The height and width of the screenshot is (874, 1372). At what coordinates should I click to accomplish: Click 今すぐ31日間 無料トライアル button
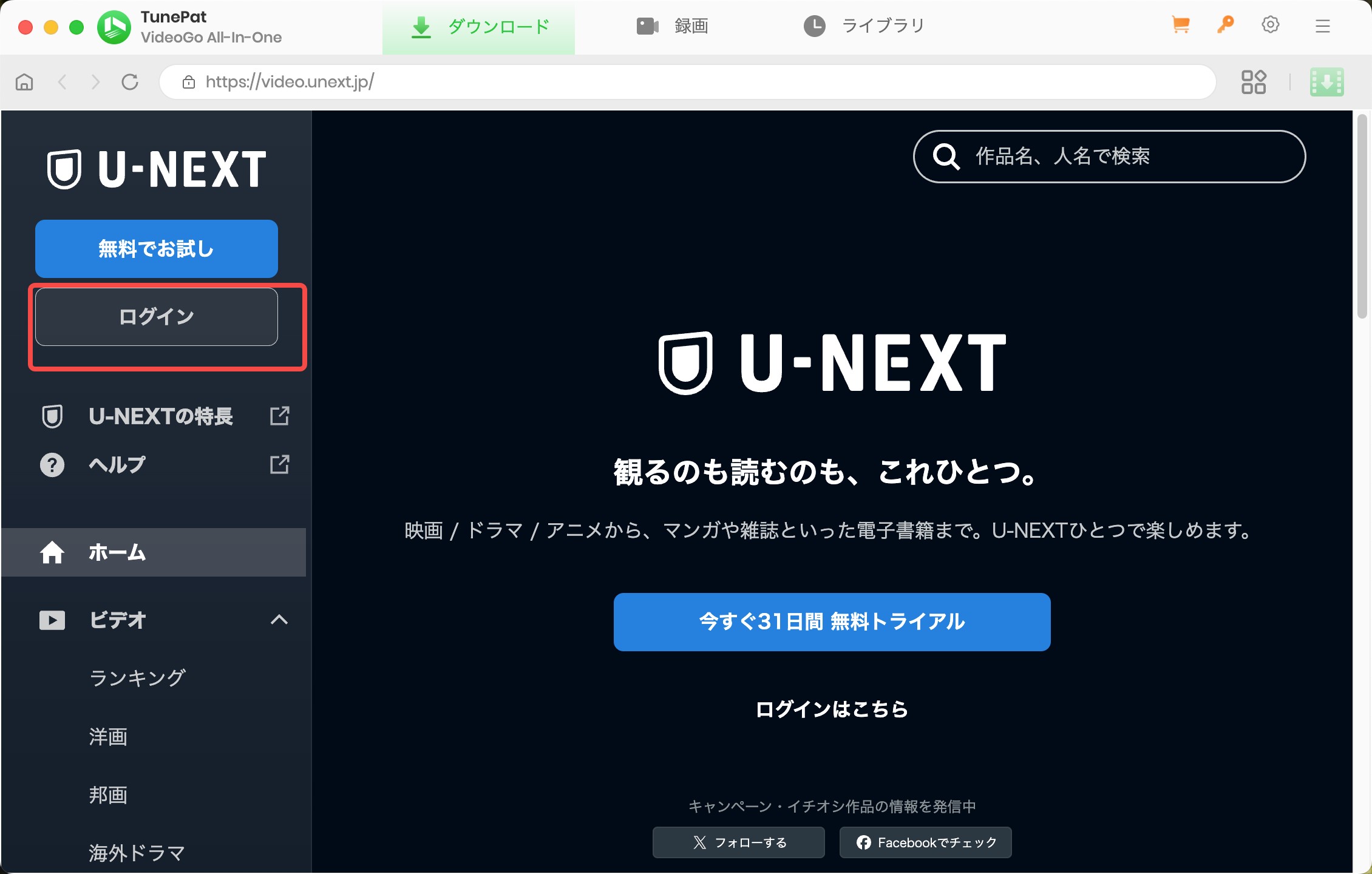tap(832, 622)
